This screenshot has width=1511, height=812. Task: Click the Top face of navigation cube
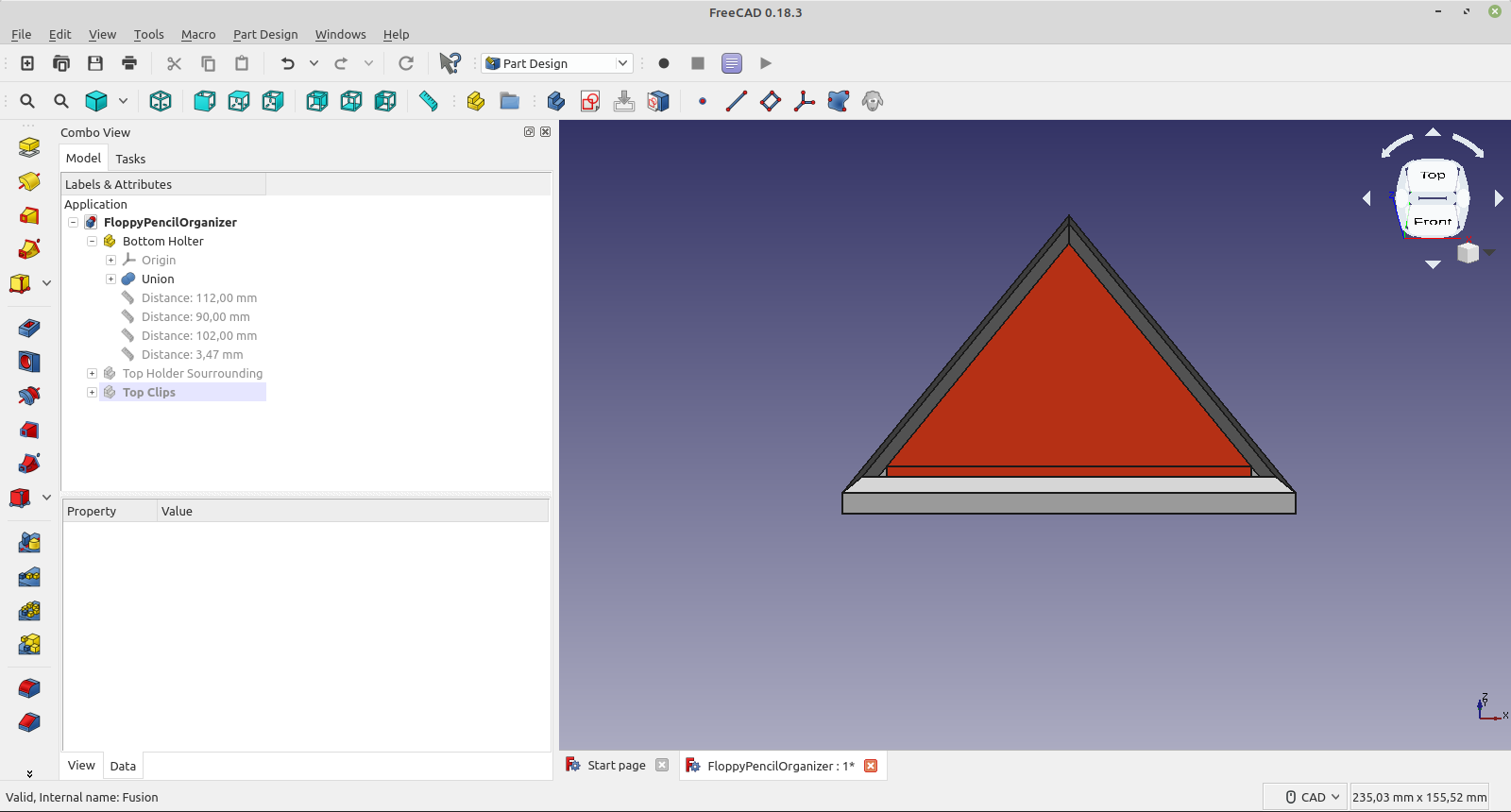click(x=1433, y=176)
